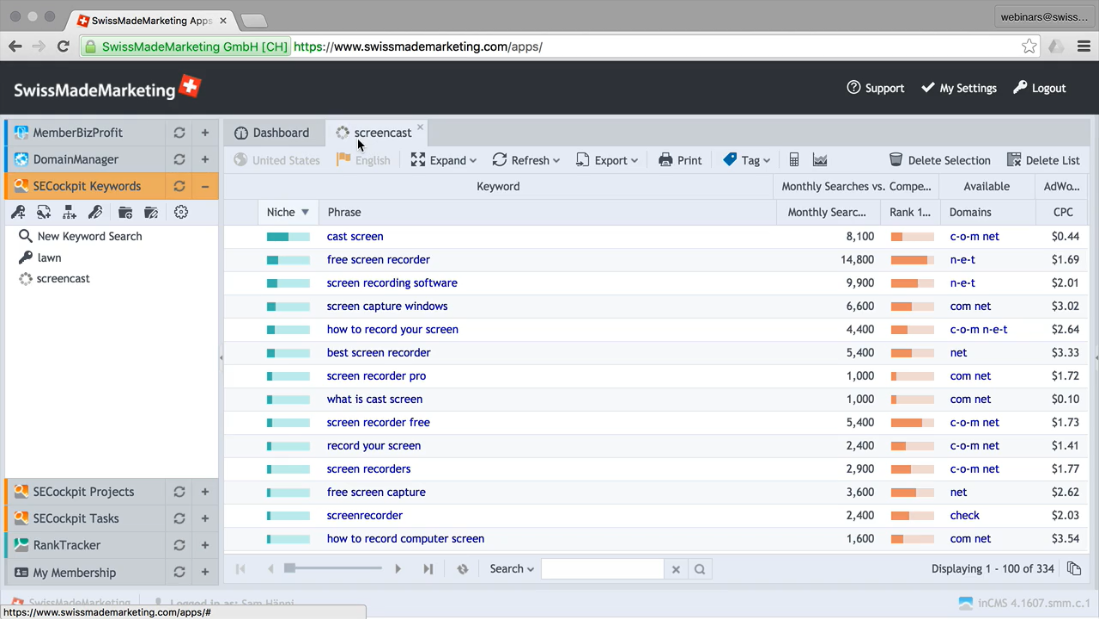The width and height of the screenshot is (1099, 619).
Task: Sort by the CPC column header
Action: point(1063,212)
